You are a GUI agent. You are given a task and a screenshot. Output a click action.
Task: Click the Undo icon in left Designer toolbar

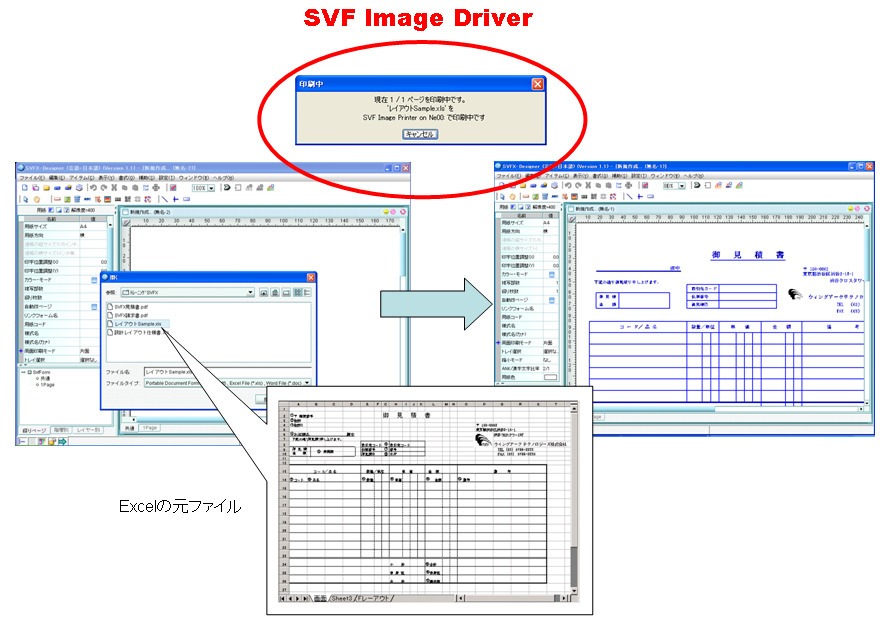93,188
